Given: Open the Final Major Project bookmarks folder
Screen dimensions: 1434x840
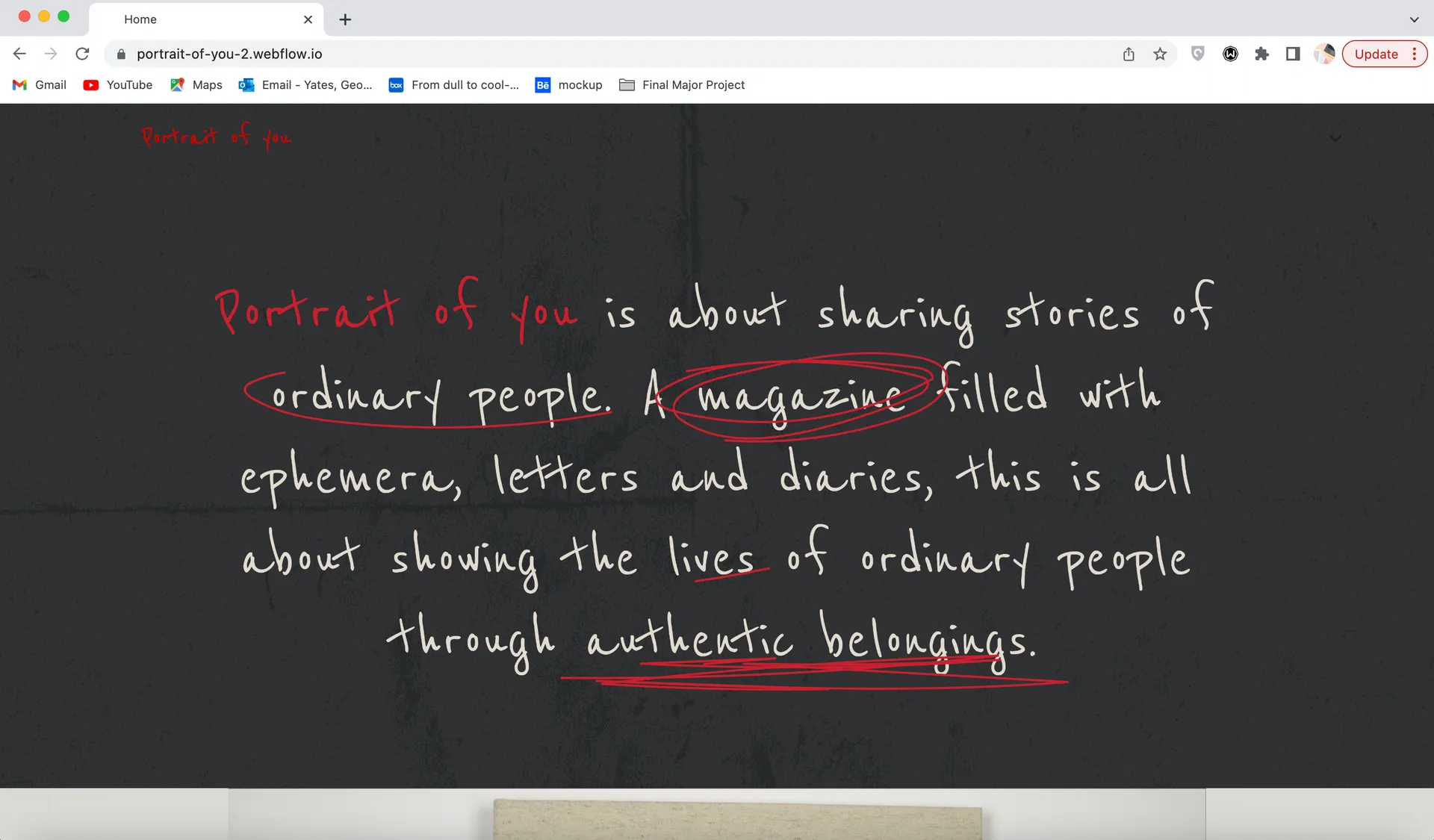Looking at the screenshot, I should (682, 85).
